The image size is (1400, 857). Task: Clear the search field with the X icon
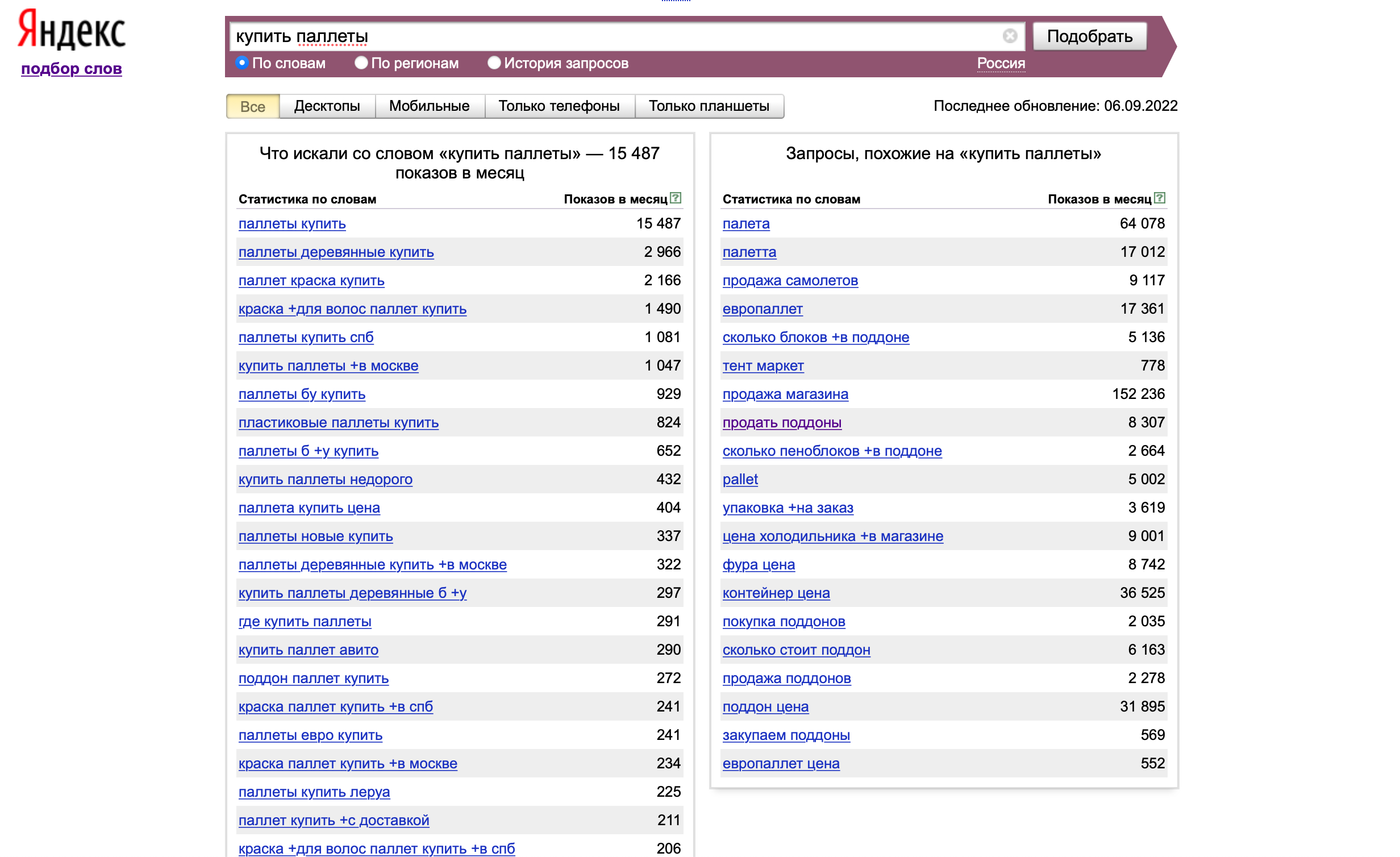coord(1010,36)
